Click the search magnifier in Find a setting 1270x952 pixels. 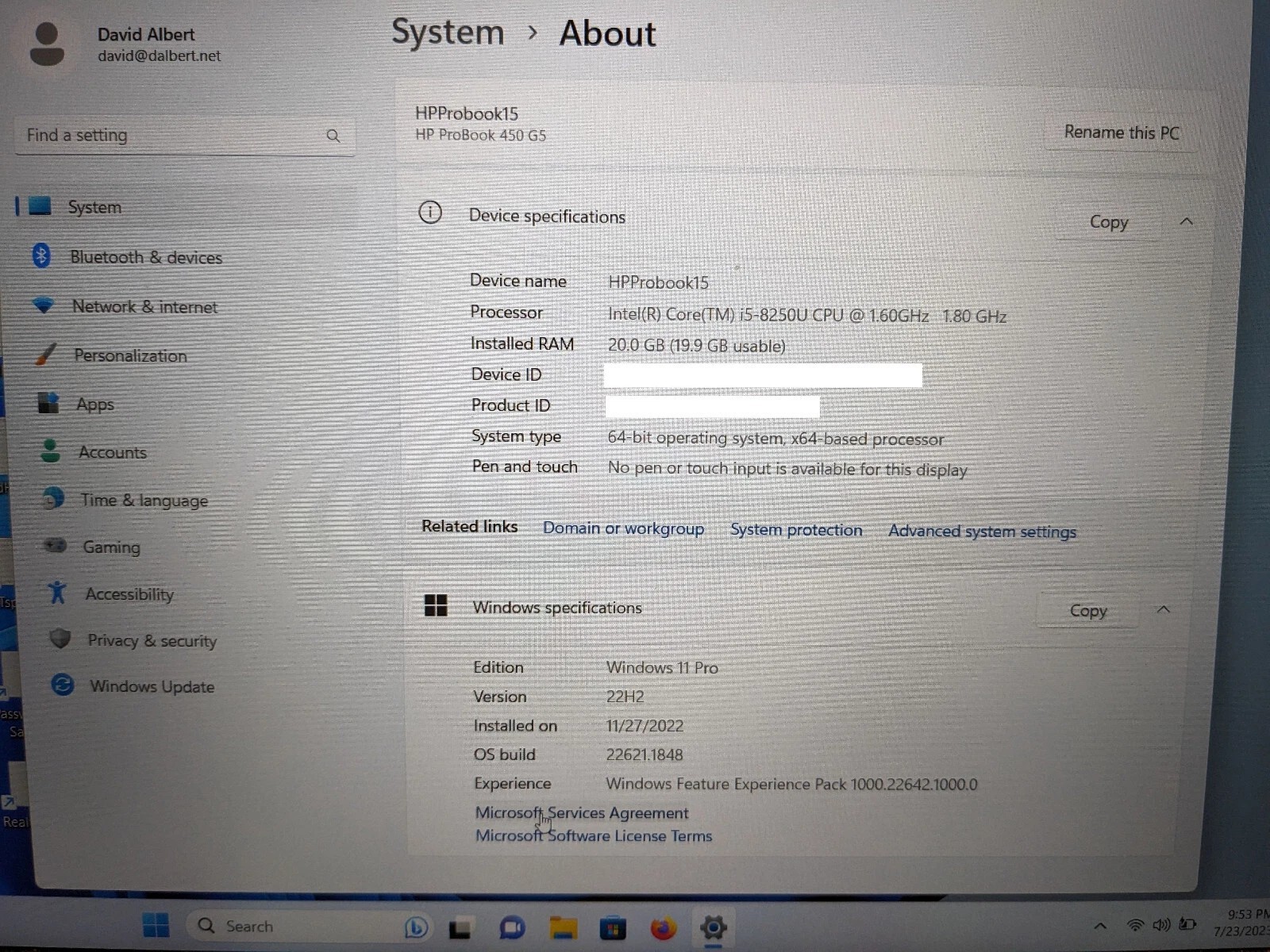point(333,136)
